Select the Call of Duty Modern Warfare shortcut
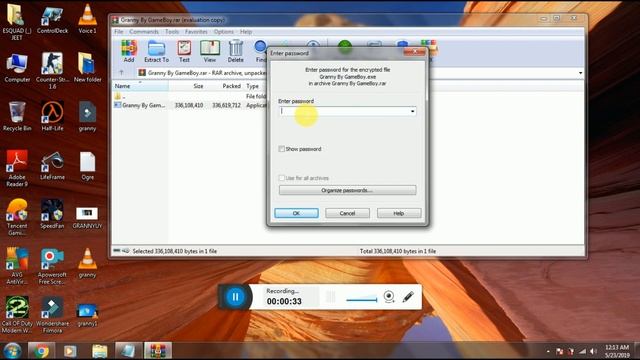Screen dimensions: 640x360 (17, 315)
